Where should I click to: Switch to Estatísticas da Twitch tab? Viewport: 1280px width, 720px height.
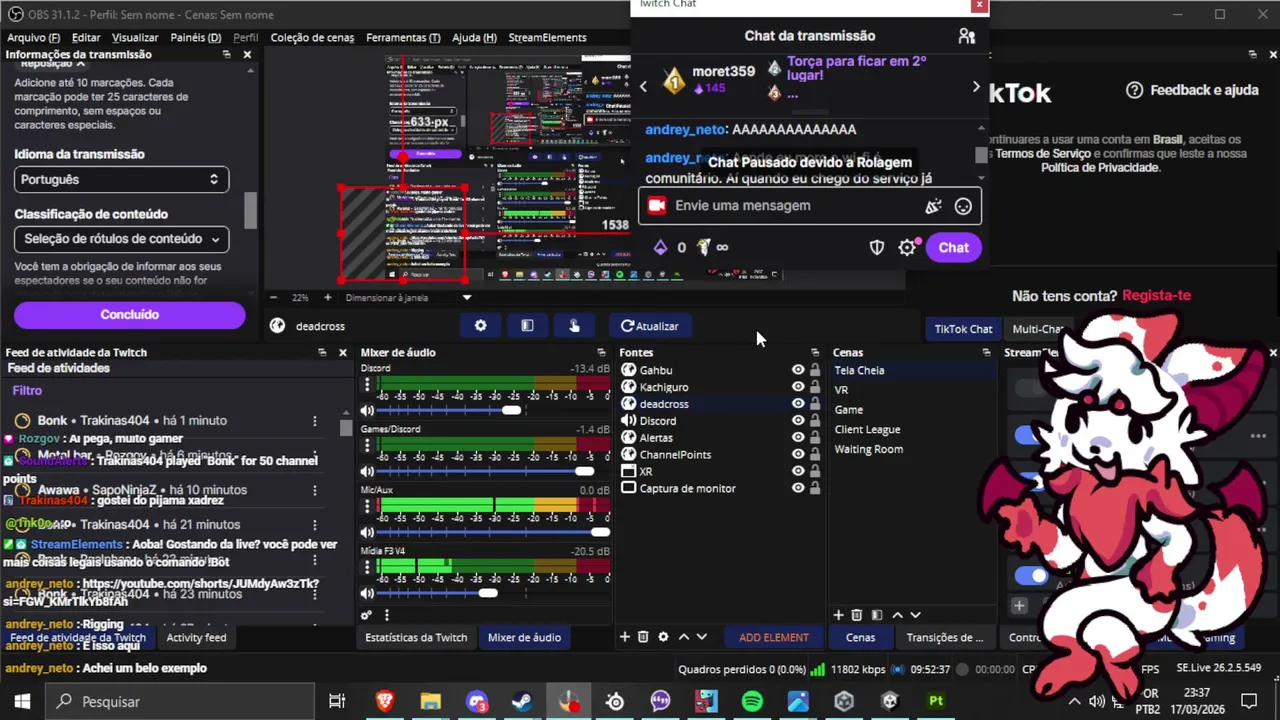pyautogui.click(x=416, y=637)
